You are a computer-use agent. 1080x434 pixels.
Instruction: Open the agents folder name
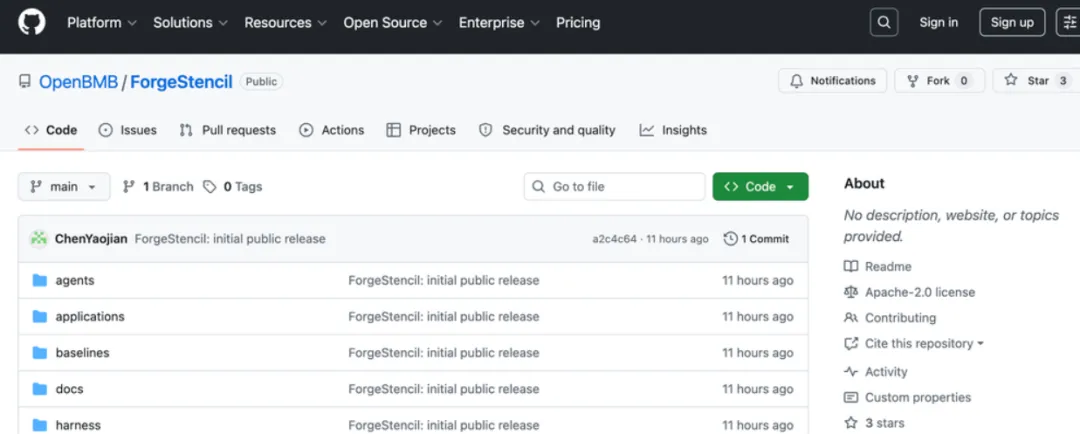click(75, 280)
